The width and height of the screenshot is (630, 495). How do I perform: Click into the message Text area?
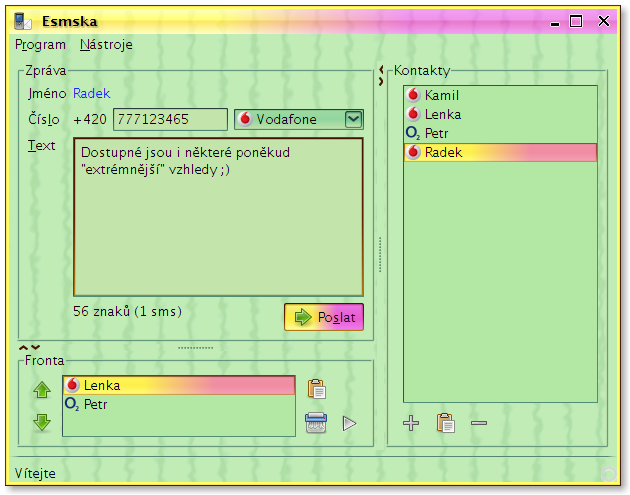tap(219, 217)
